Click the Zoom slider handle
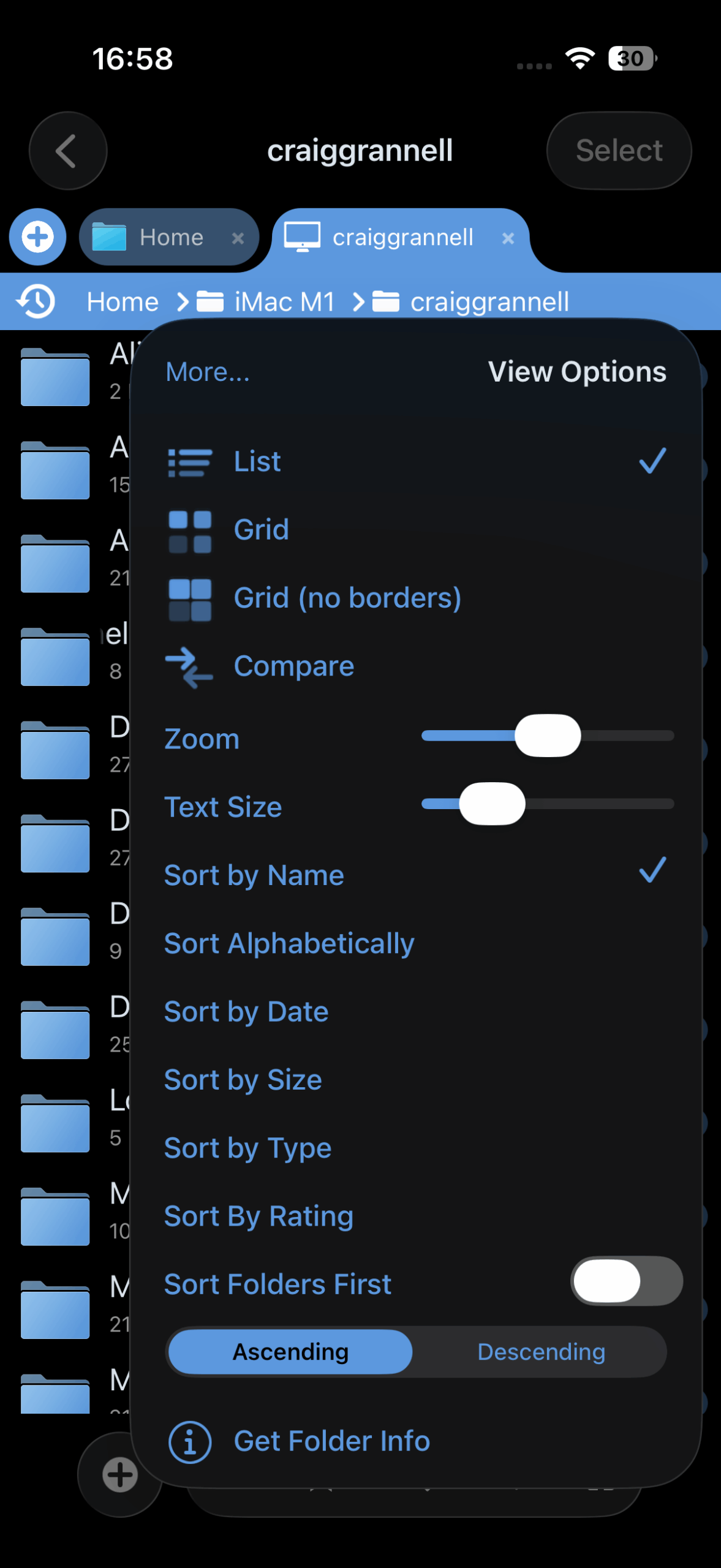721x1568 pixels. coord(548,736)
